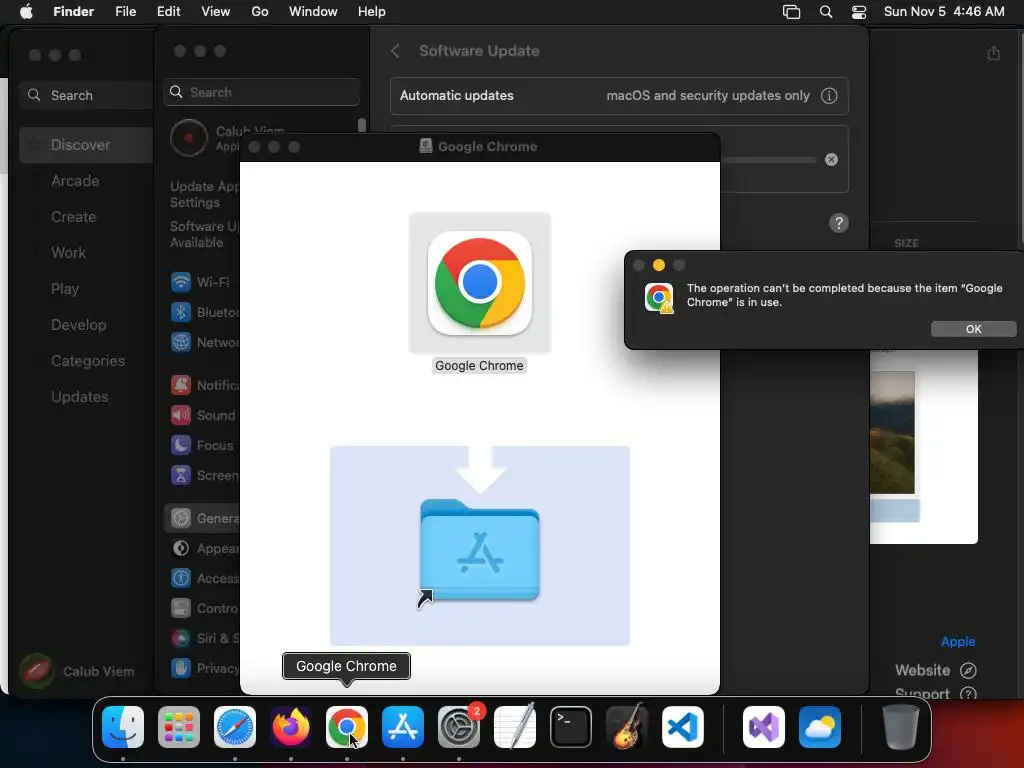
Task: Open Screen Time in System Settings sidebar
Action: click(202, 475)
